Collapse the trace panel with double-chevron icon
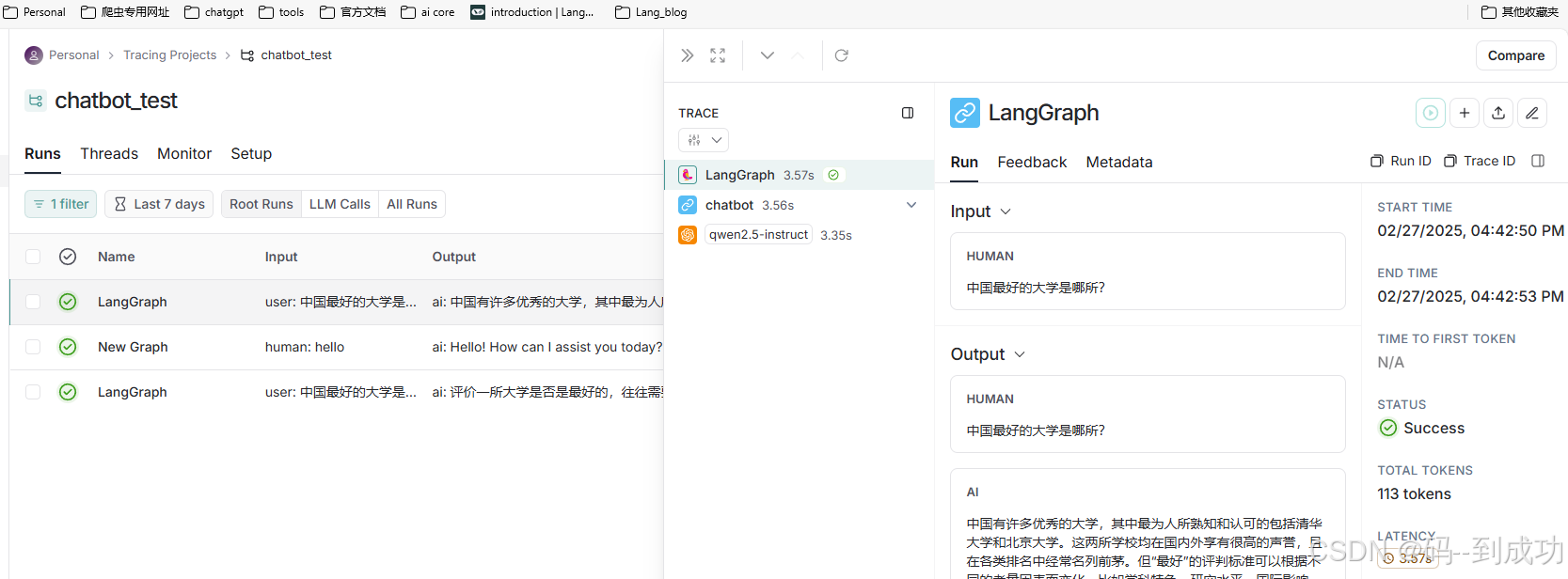 pos(688,55)
